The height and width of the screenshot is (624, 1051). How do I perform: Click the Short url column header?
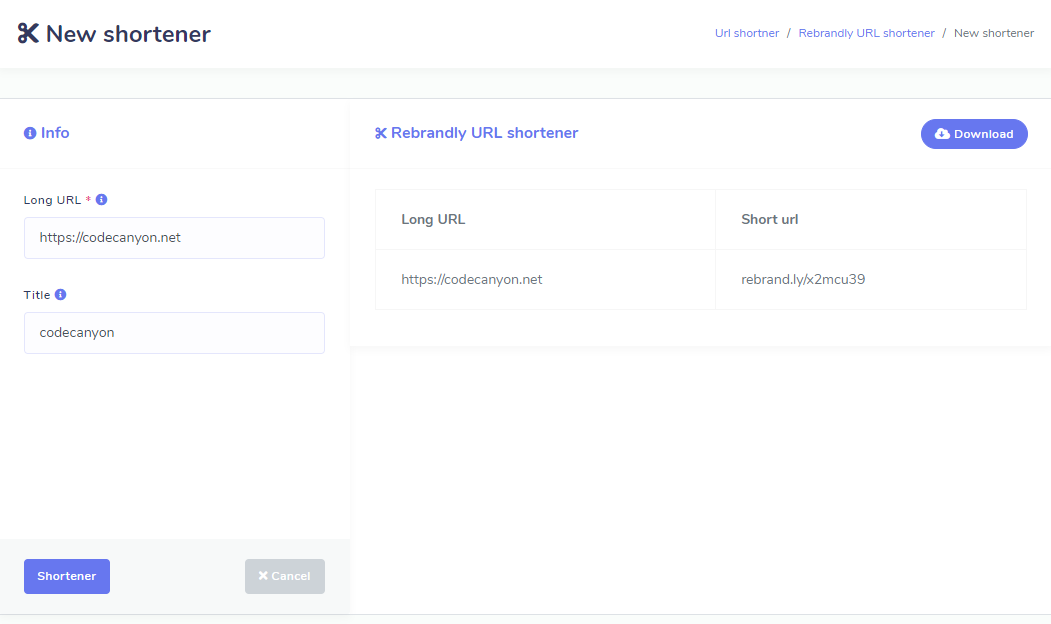(769, 220)
